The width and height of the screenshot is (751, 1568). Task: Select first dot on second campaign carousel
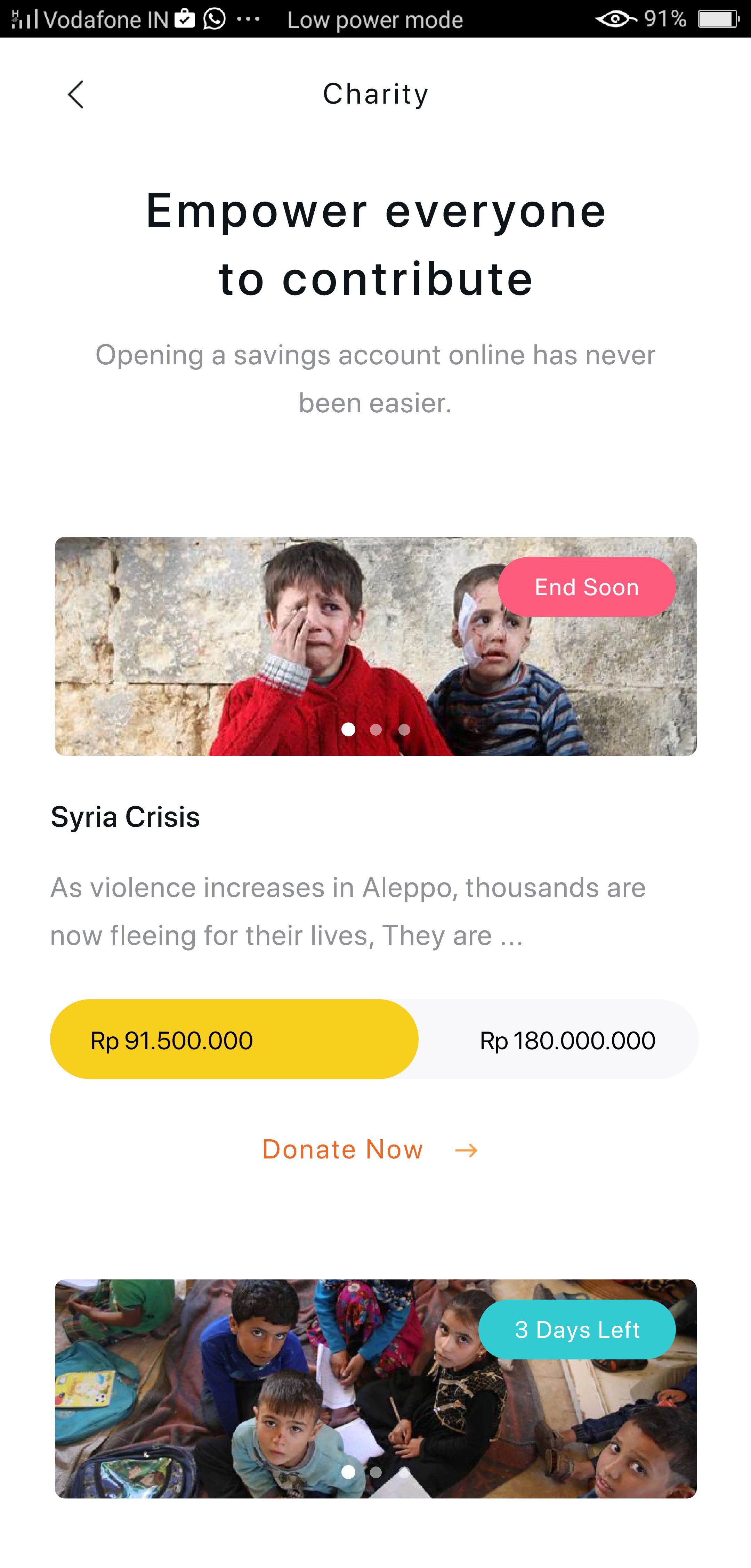point(348,1472)
